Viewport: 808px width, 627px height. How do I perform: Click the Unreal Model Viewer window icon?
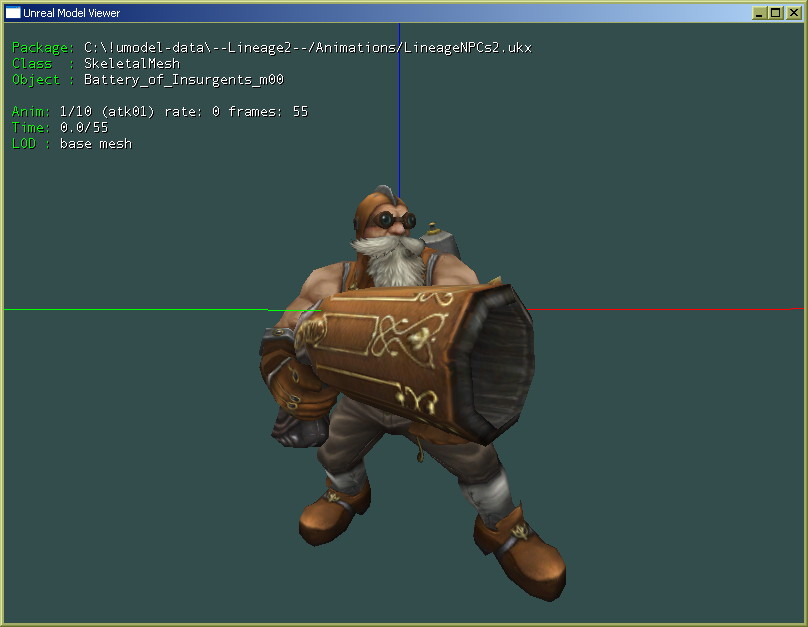coord(12,13)
